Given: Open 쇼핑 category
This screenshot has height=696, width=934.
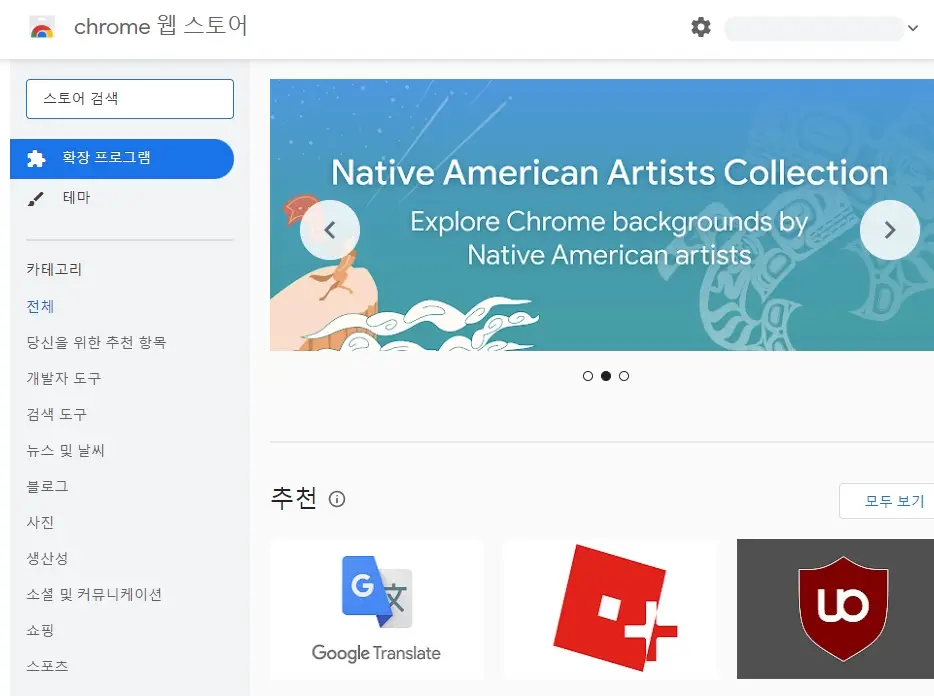Looking at the screenshot, I should pyautogui.click(x=41, y=630).
